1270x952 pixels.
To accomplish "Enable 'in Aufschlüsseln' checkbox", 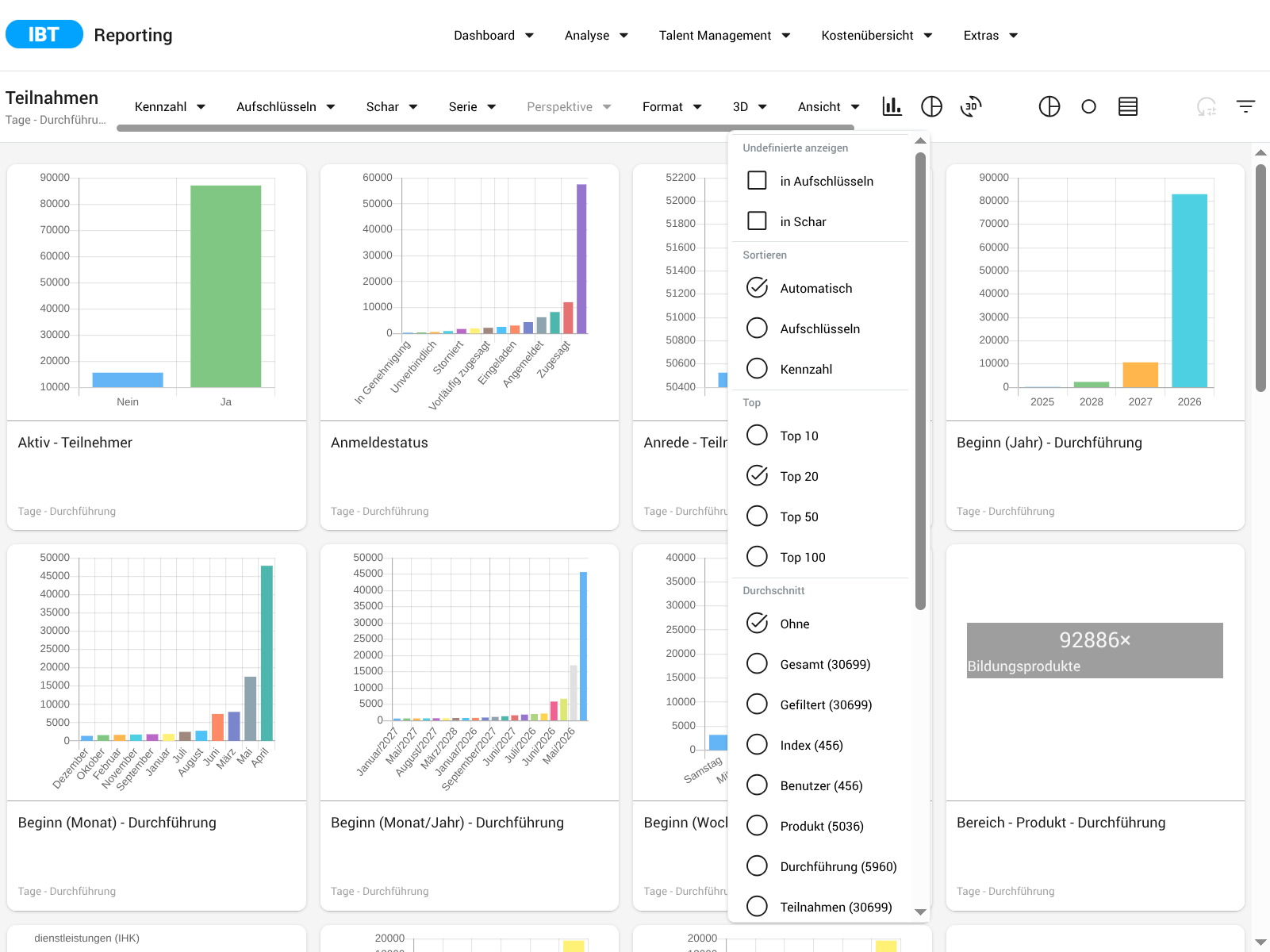I will pyautogui.click(x=758, y=181).
